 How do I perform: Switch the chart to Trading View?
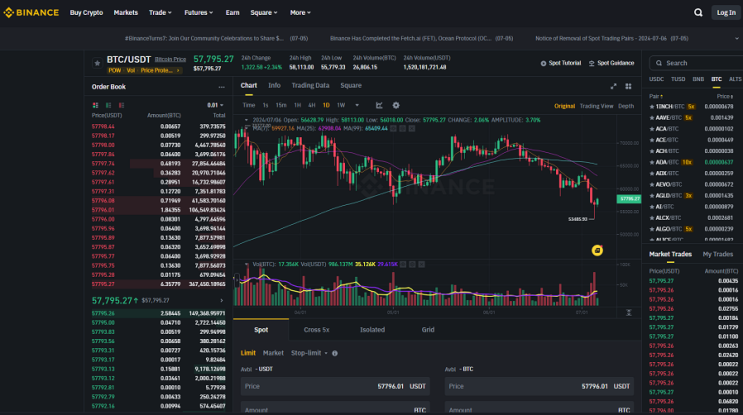597,106
